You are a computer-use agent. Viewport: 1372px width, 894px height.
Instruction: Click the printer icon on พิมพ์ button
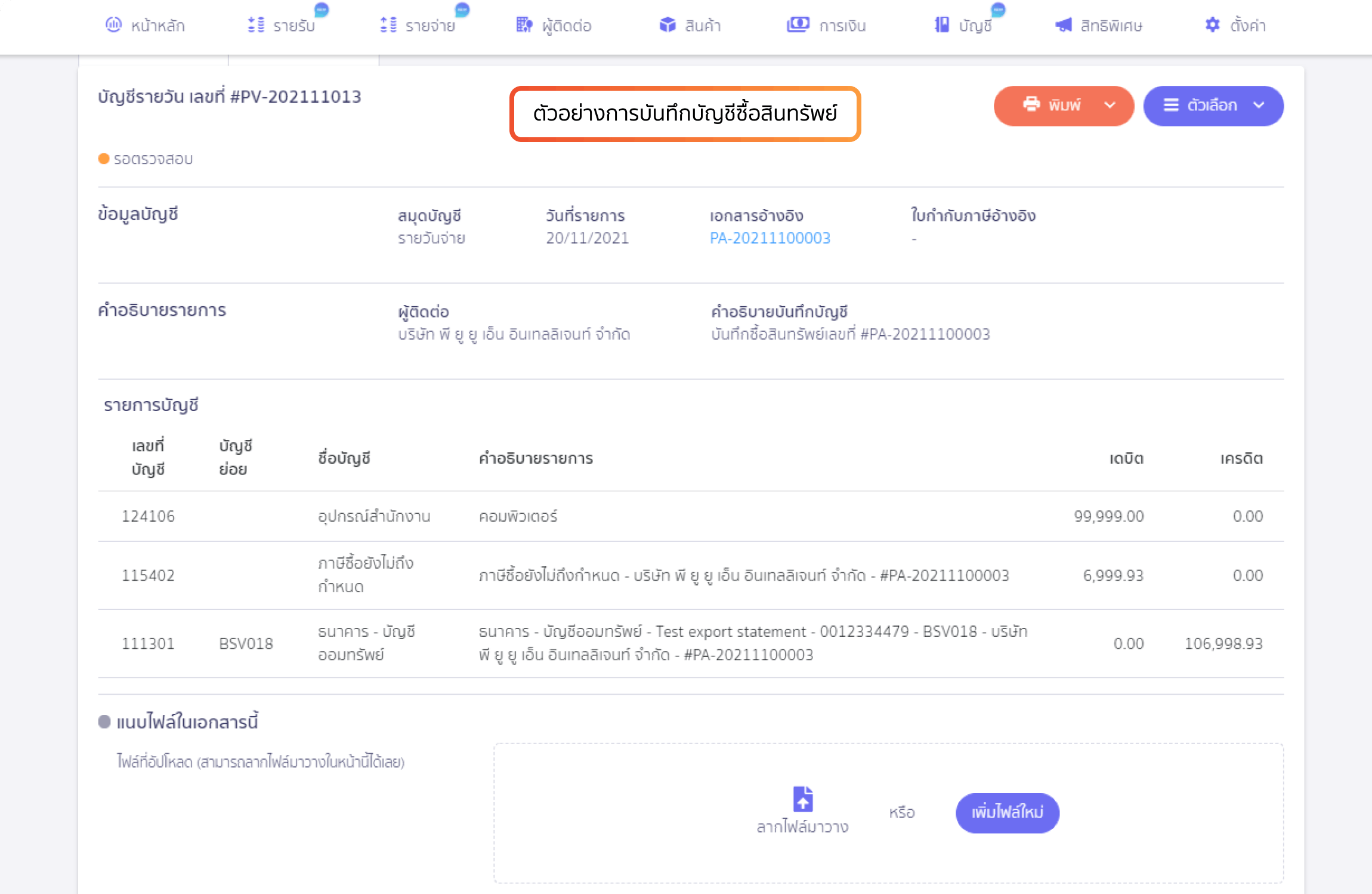1031,104
